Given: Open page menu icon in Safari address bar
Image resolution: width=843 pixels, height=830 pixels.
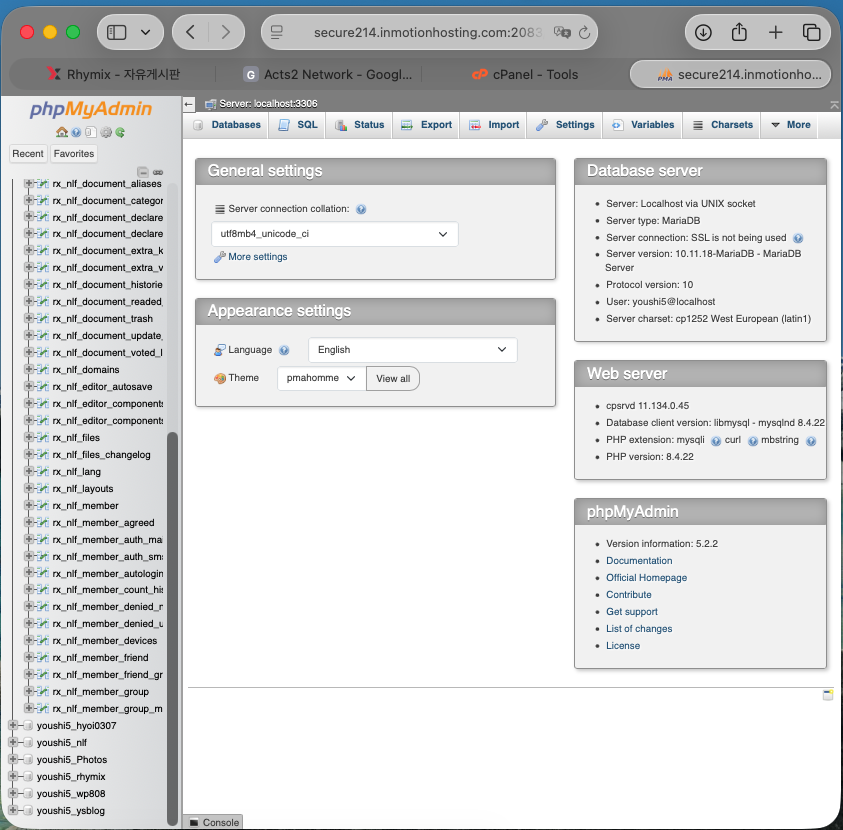Looking at the screenshot, I should point(276,32).
